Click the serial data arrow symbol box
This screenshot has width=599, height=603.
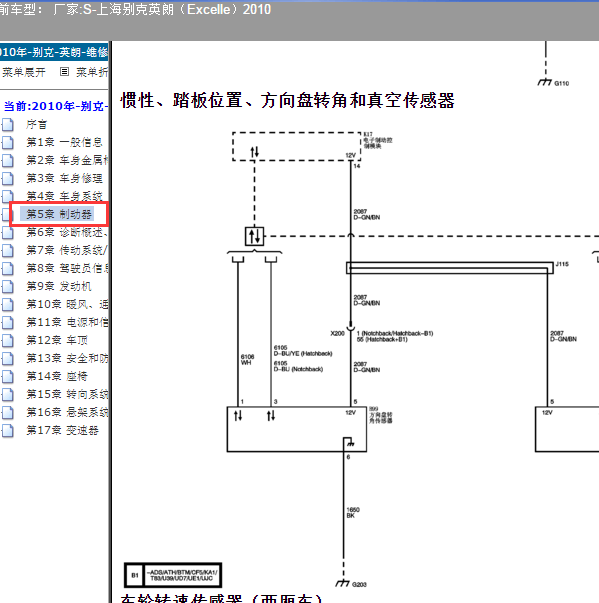click(x=255, y=236)
